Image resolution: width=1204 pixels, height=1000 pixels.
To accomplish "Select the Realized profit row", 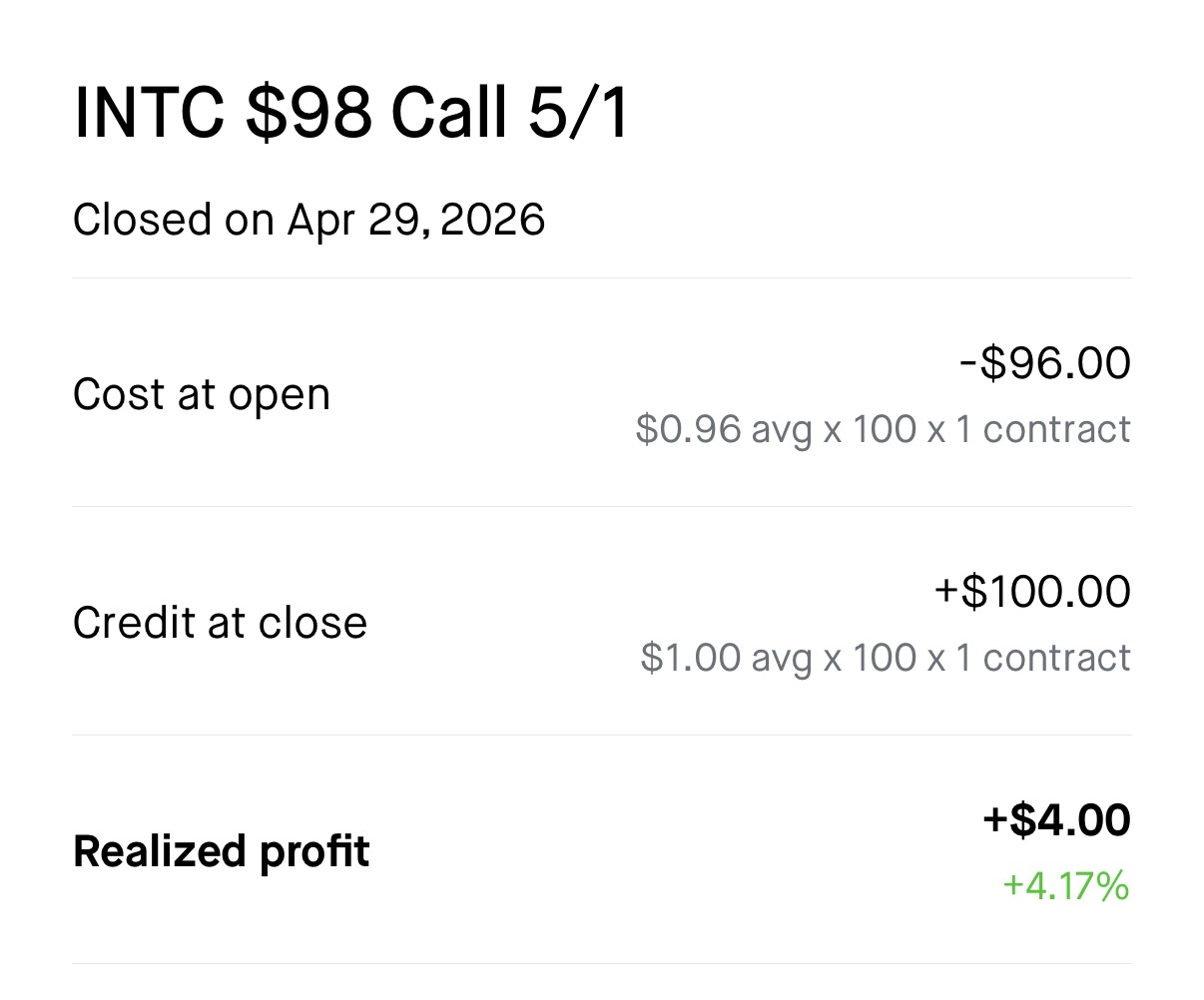I will coord(602,850).
